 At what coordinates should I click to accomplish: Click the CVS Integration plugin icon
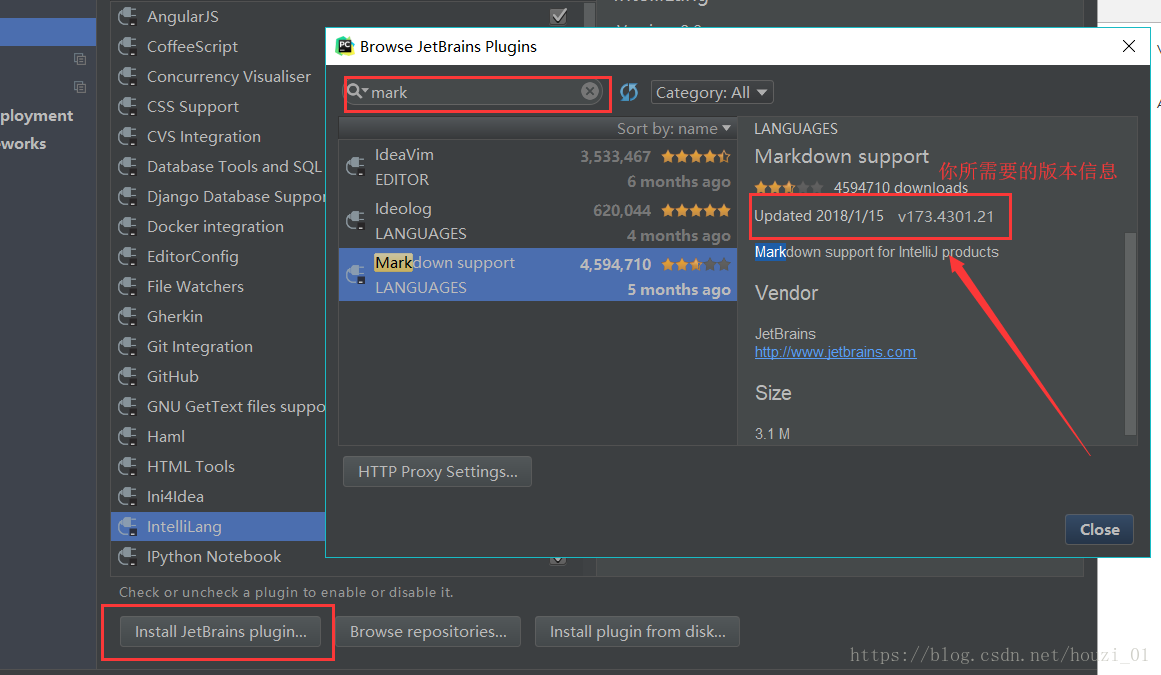pyautogui.click(x=127, y=136)
